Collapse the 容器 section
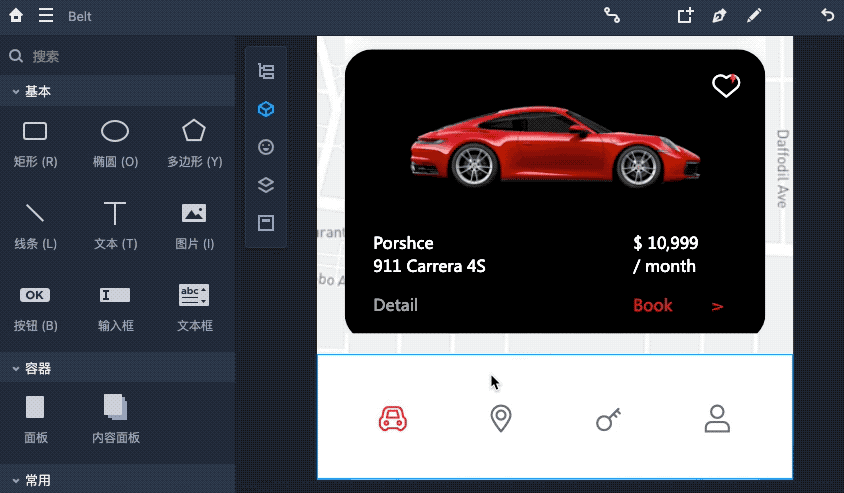This screenshot has height=493, width=844. pyautogui.click(x=16, y=369)
